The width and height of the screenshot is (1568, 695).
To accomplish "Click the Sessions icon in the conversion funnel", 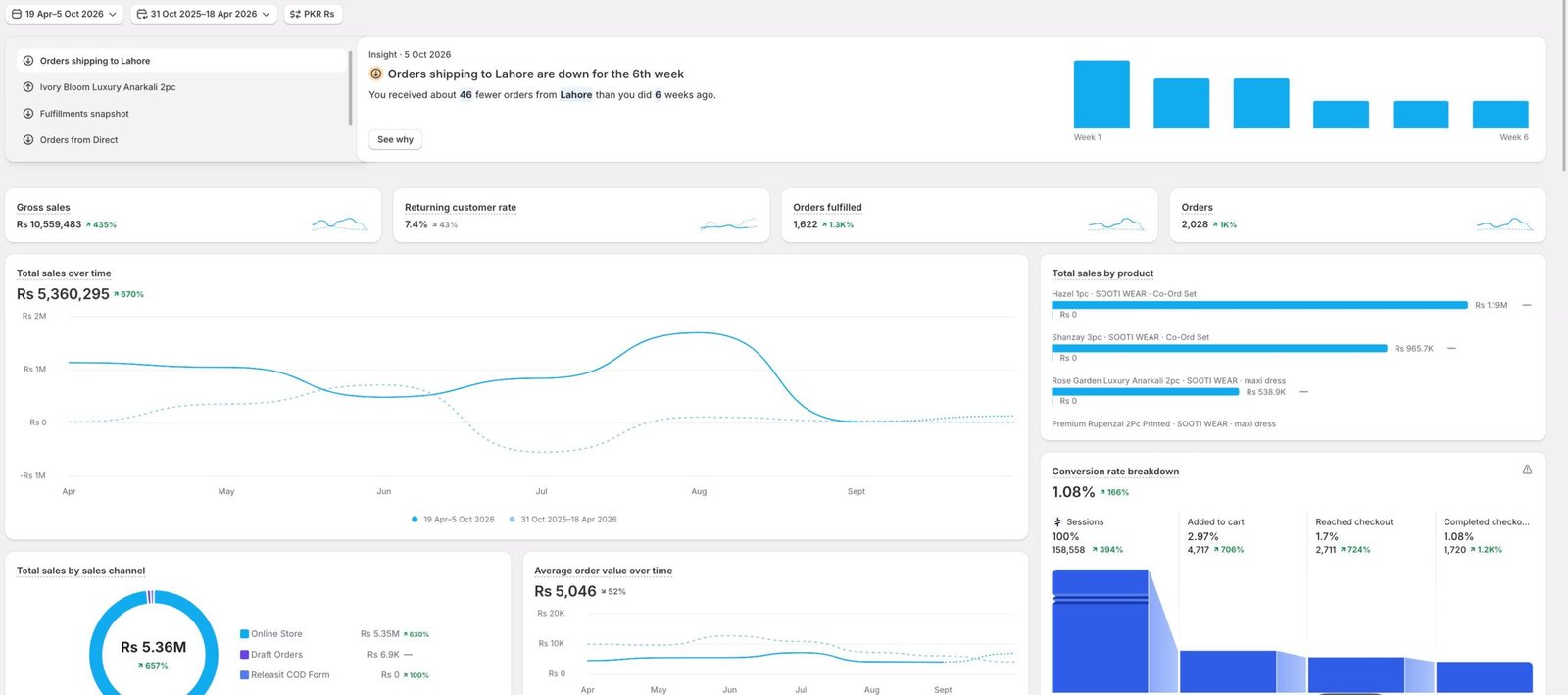I will tap(1057, 522).
